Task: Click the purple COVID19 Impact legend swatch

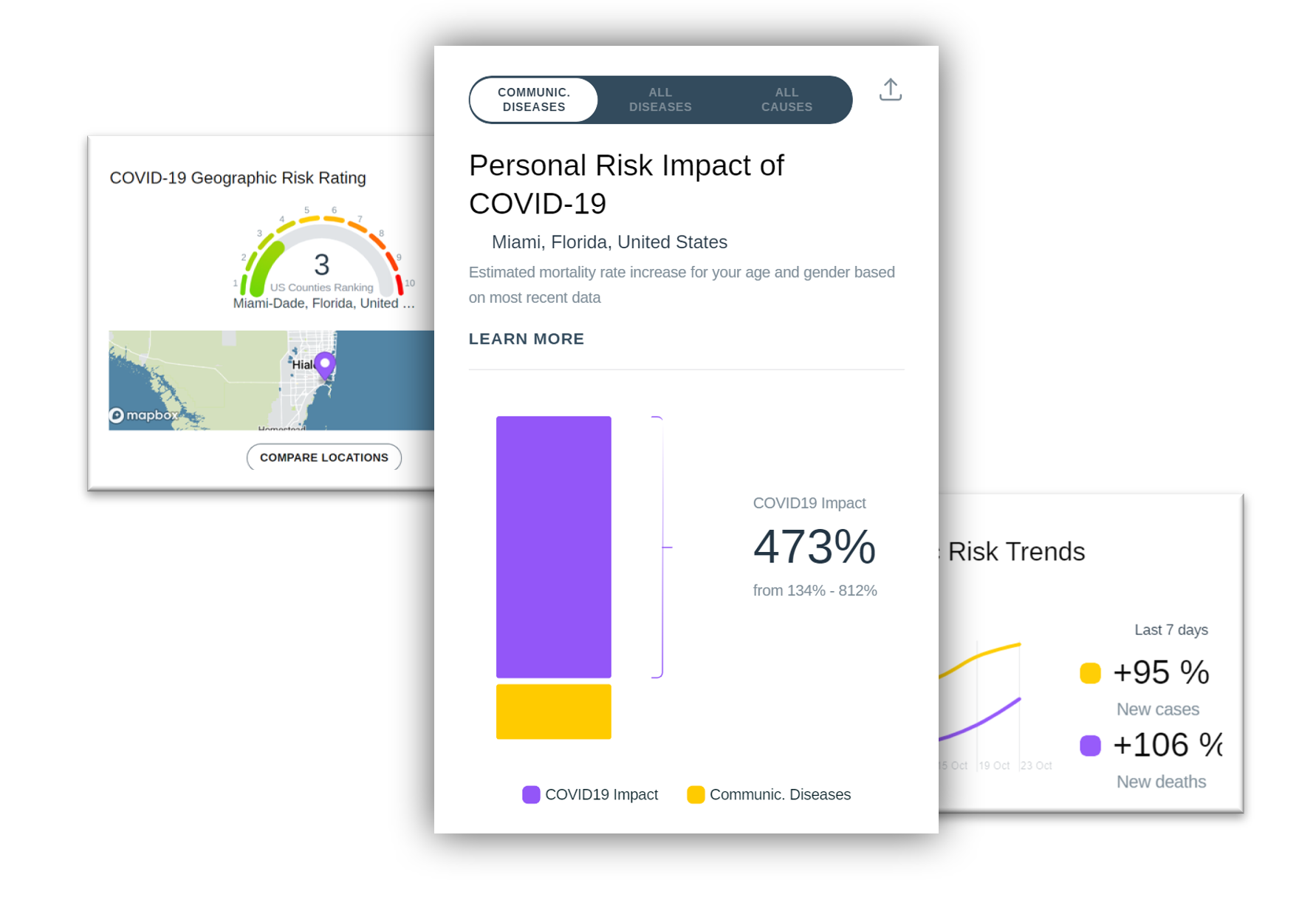Action: tap(530, 794)
